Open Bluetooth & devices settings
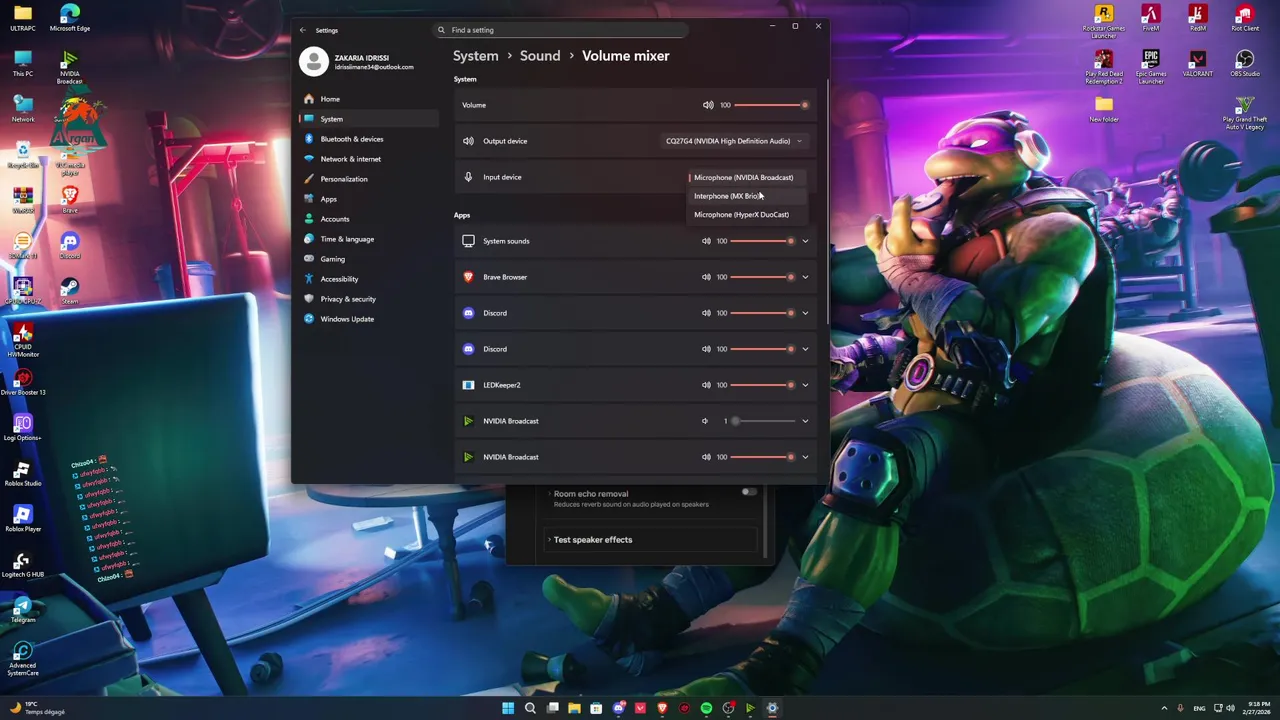 pos(368,139)
